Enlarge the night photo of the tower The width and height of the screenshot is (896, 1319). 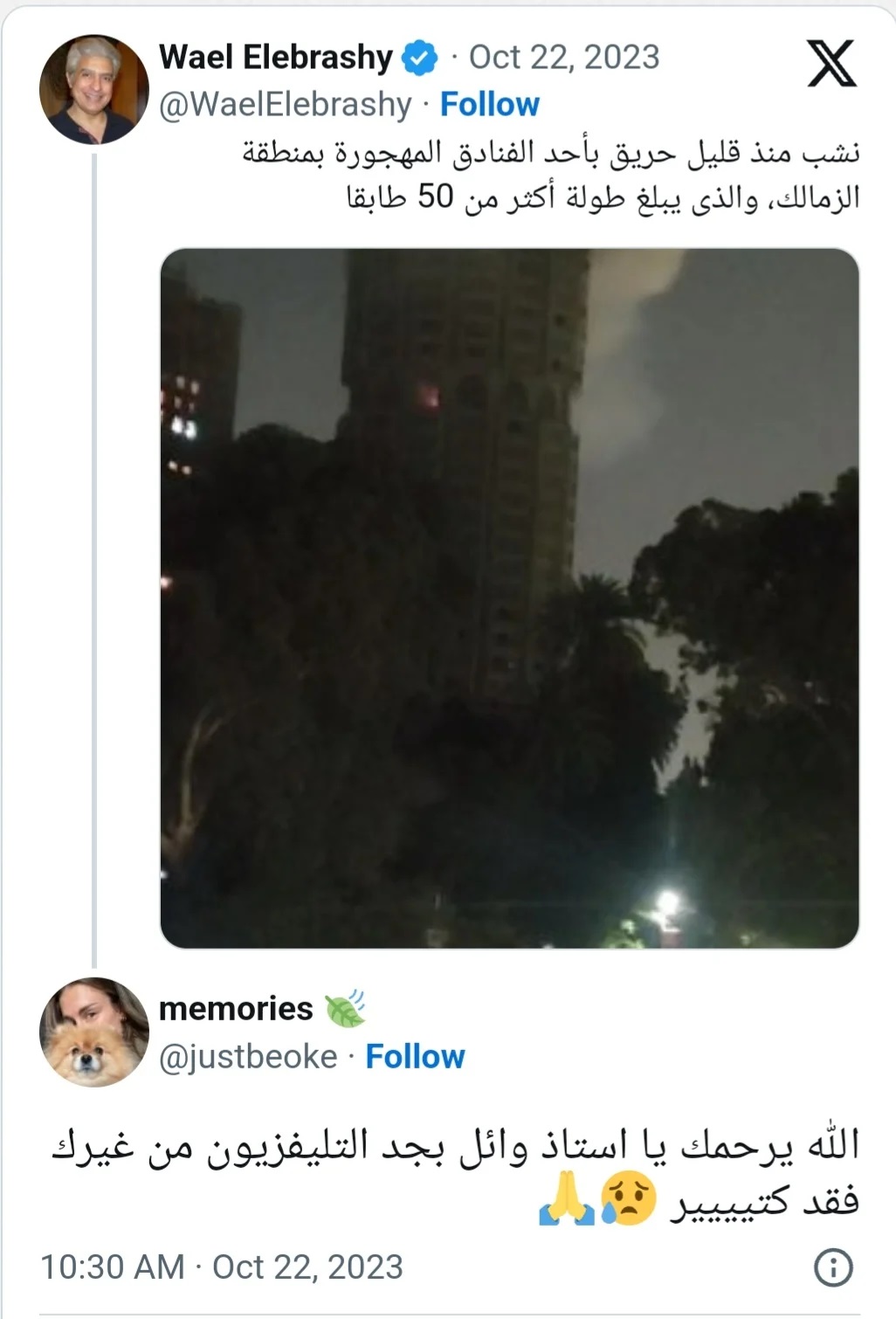pyautogui.click(x=509, y=598)
